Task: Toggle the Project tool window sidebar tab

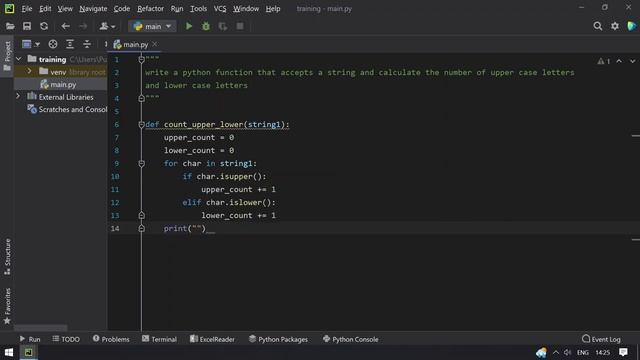Action: [x=7, y=56]
